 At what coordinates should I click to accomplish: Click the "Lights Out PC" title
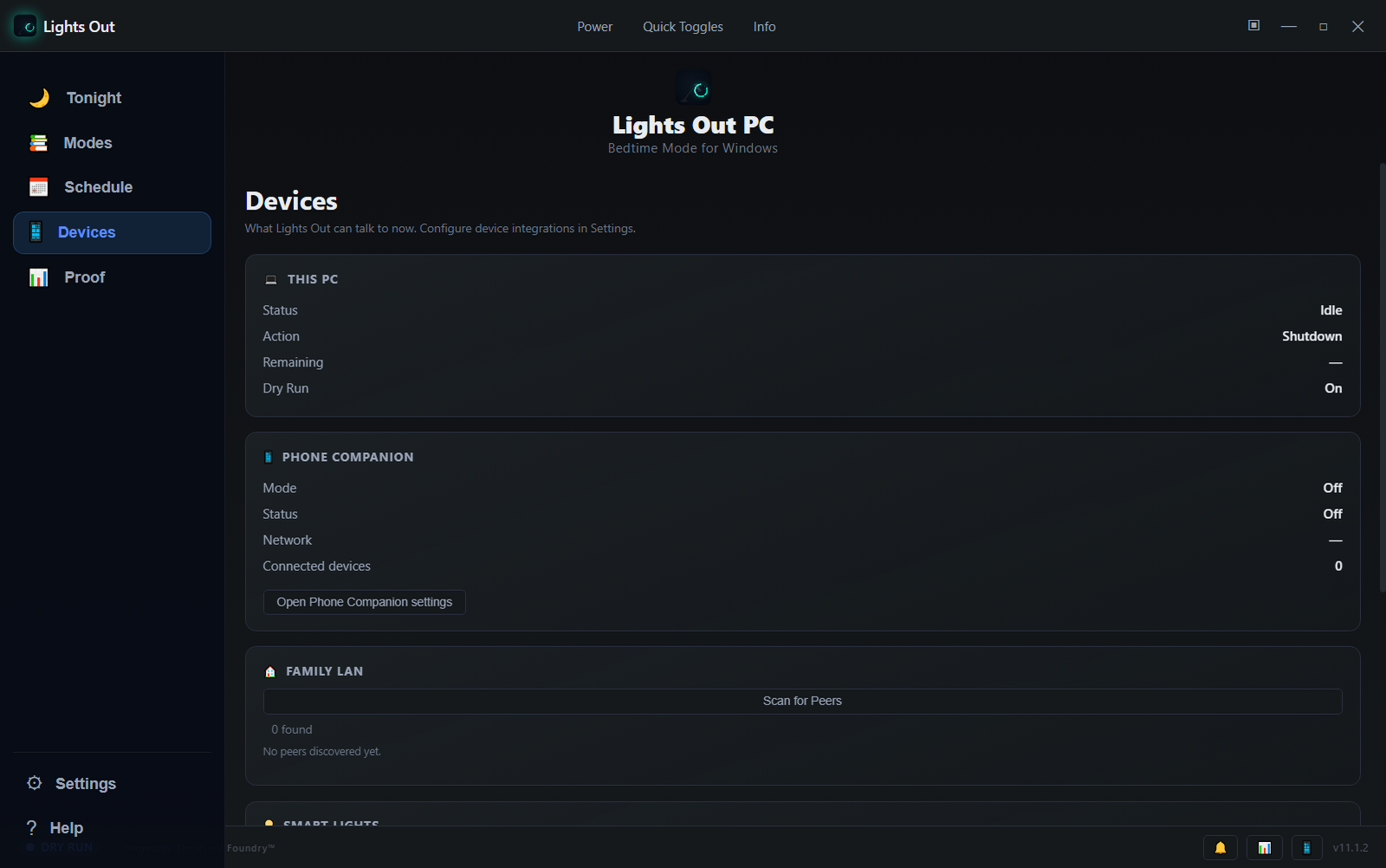(693, 125)
